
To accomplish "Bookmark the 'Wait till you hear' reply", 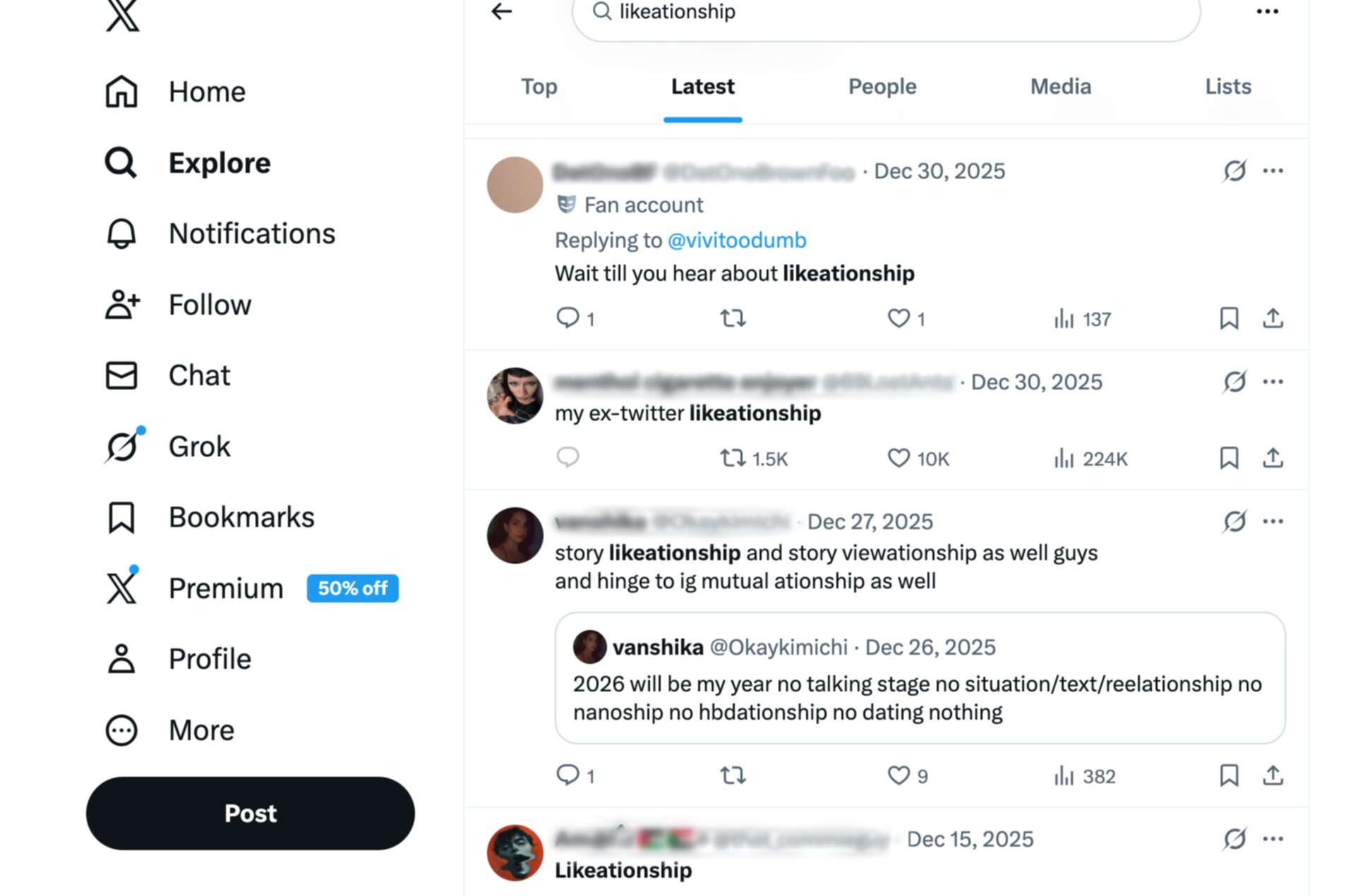I will (1229, 319).
